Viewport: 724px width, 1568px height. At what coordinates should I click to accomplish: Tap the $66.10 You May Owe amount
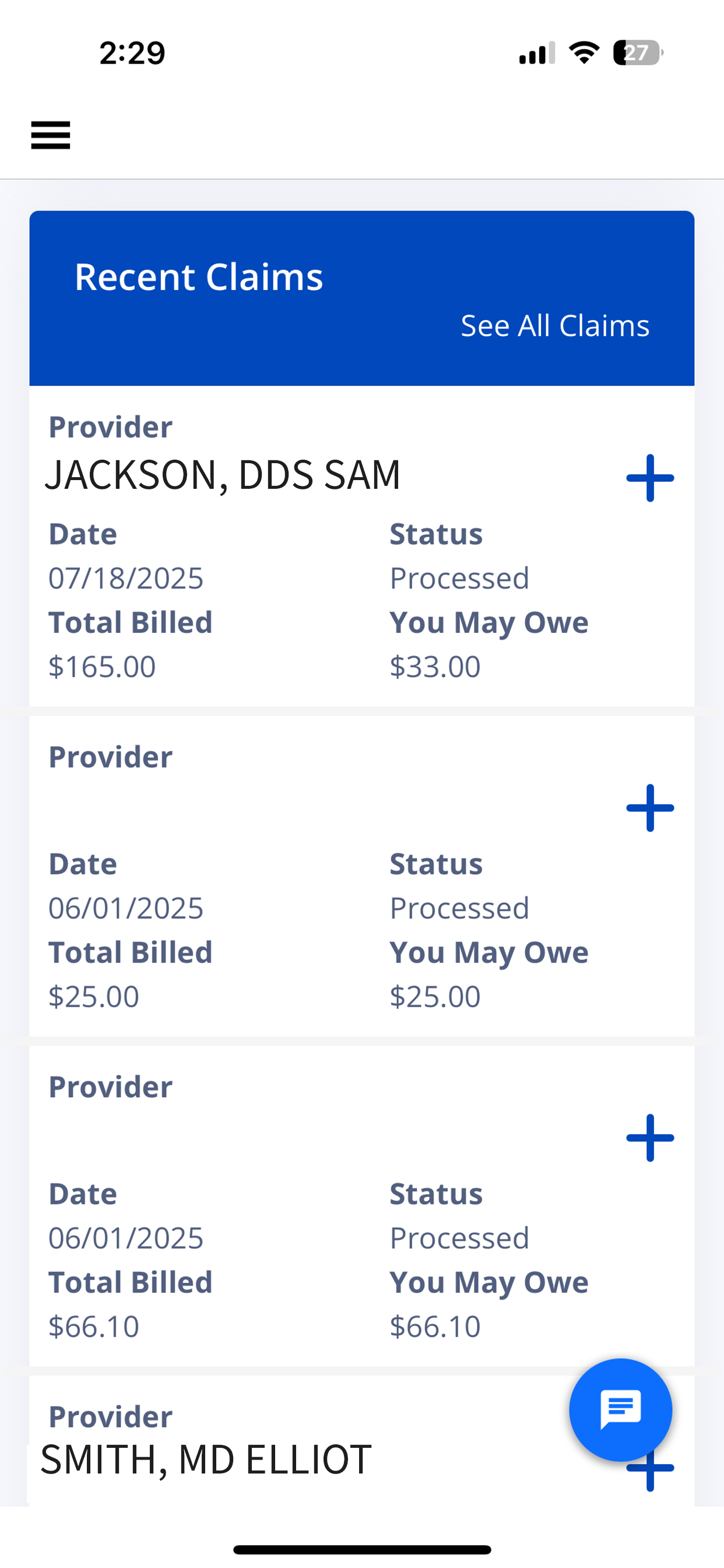coord(435,1326)
